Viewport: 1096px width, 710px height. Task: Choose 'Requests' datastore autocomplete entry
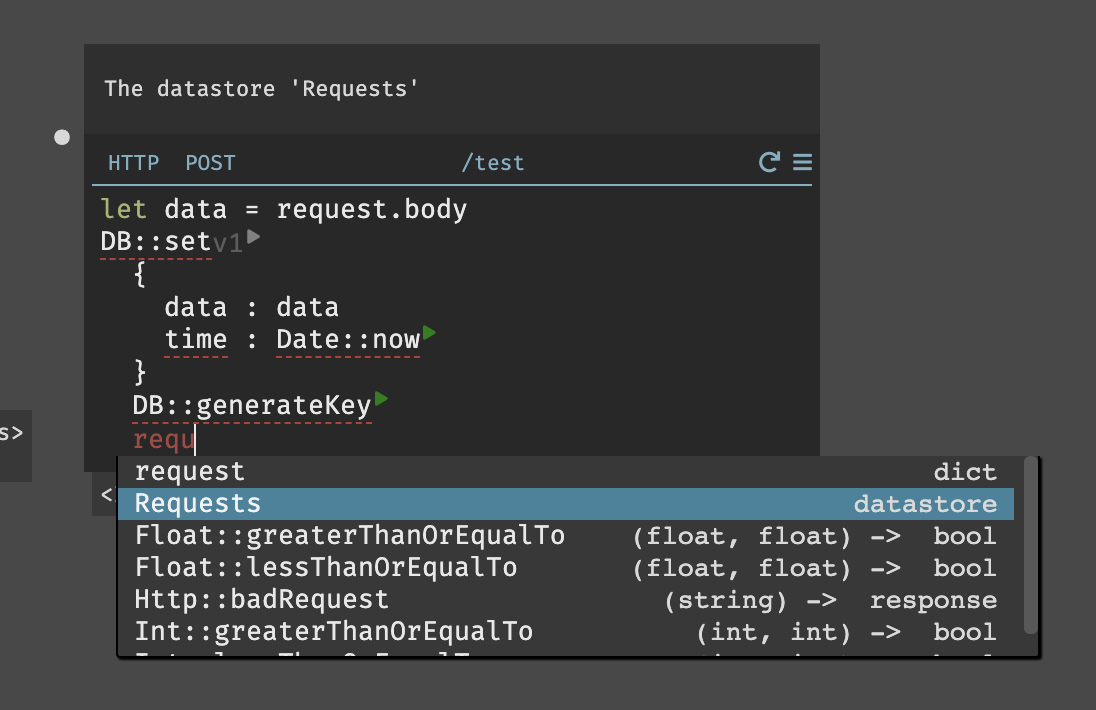[565, 504]
